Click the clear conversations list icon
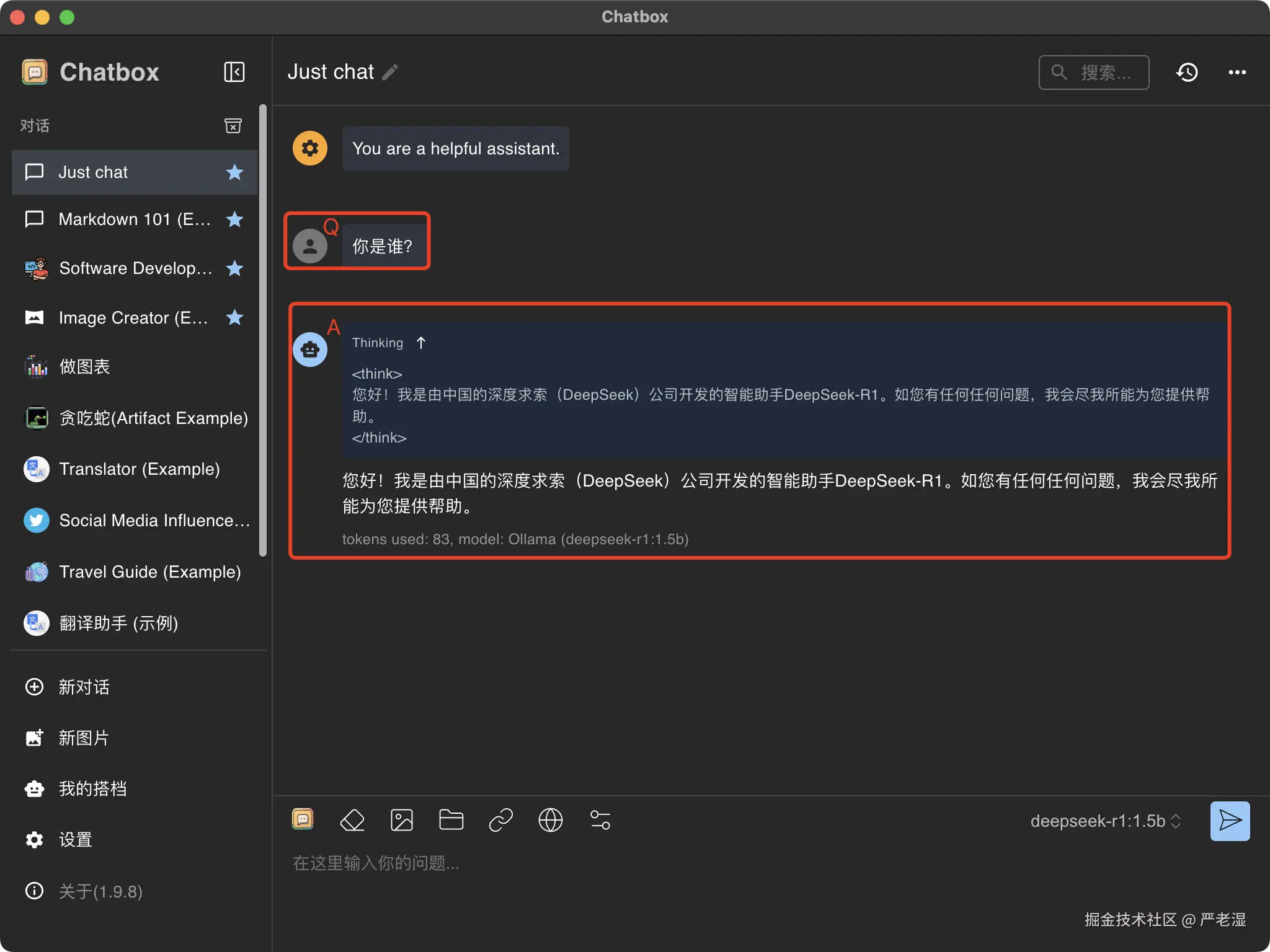 (233, 126)
